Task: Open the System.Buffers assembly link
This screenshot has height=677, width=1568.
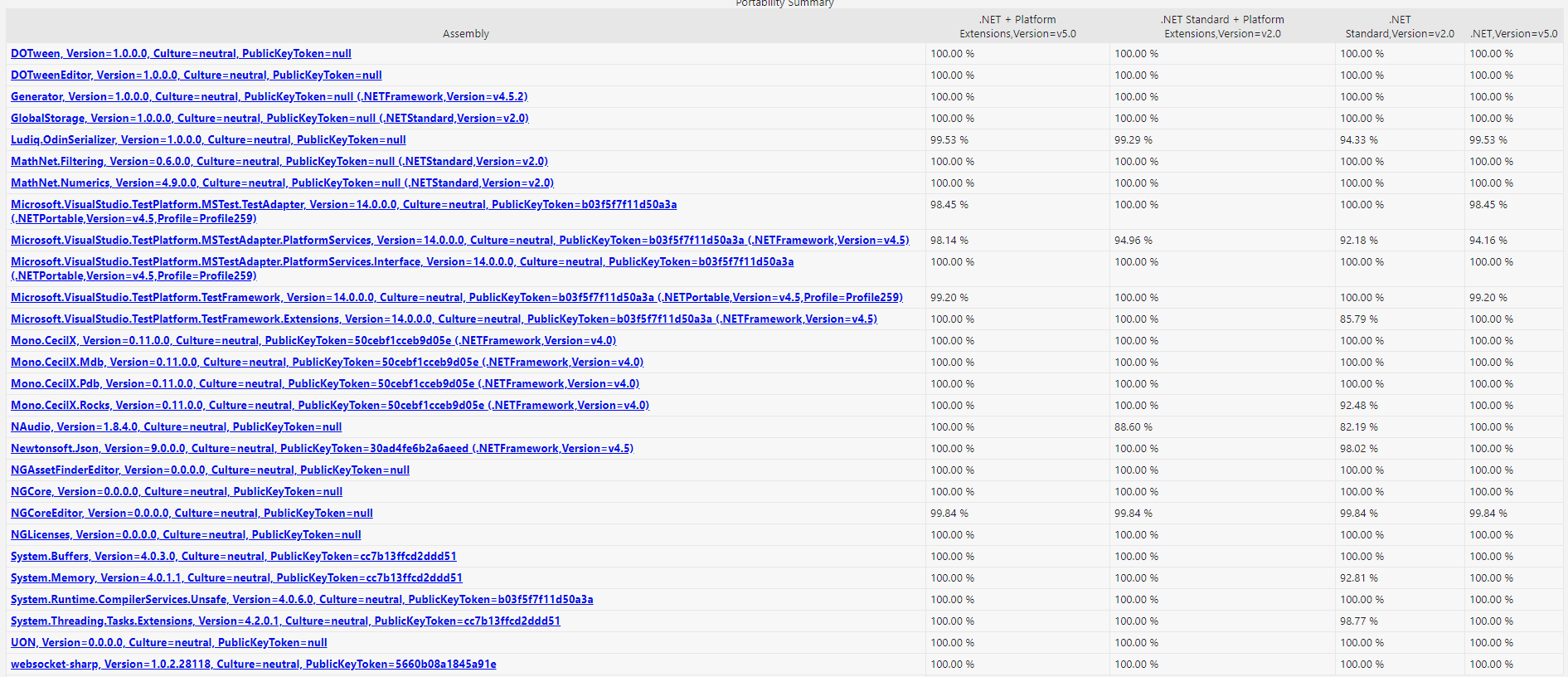Action: coord(234,557)
